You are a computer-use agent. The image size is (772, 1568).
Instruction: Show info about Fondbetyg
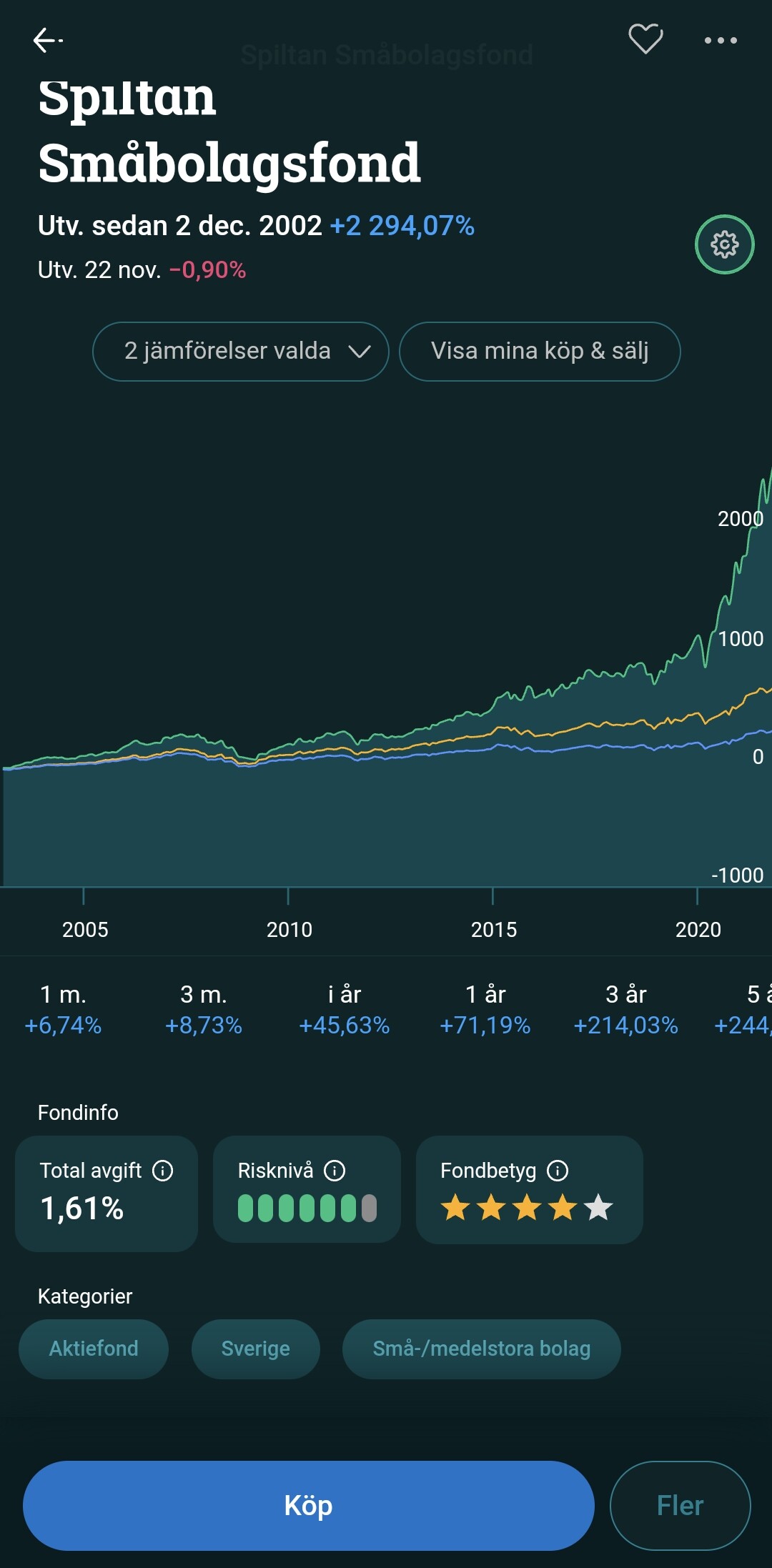558,1171
